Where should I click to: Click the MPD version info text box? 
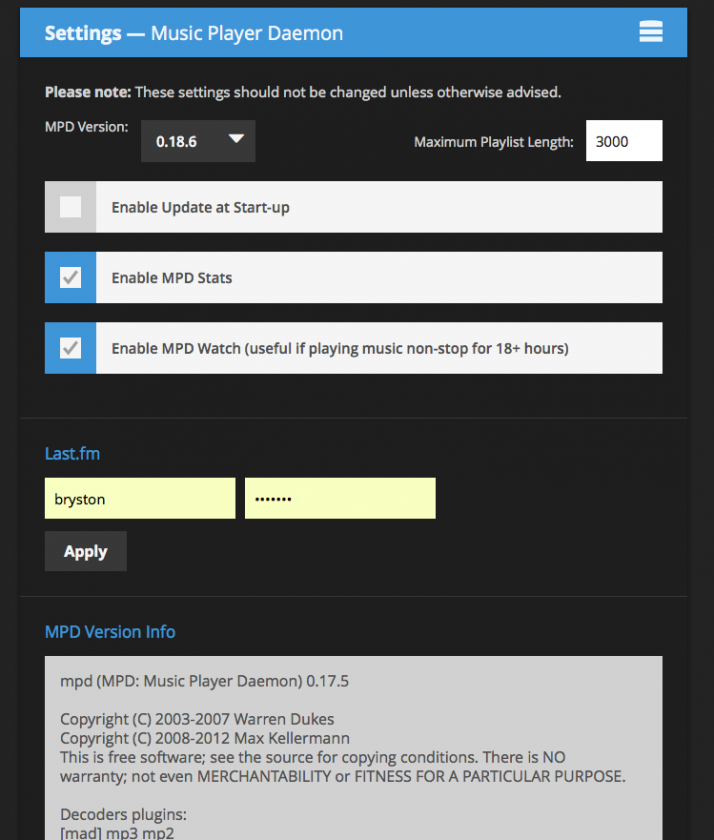[x=354, y=748]
